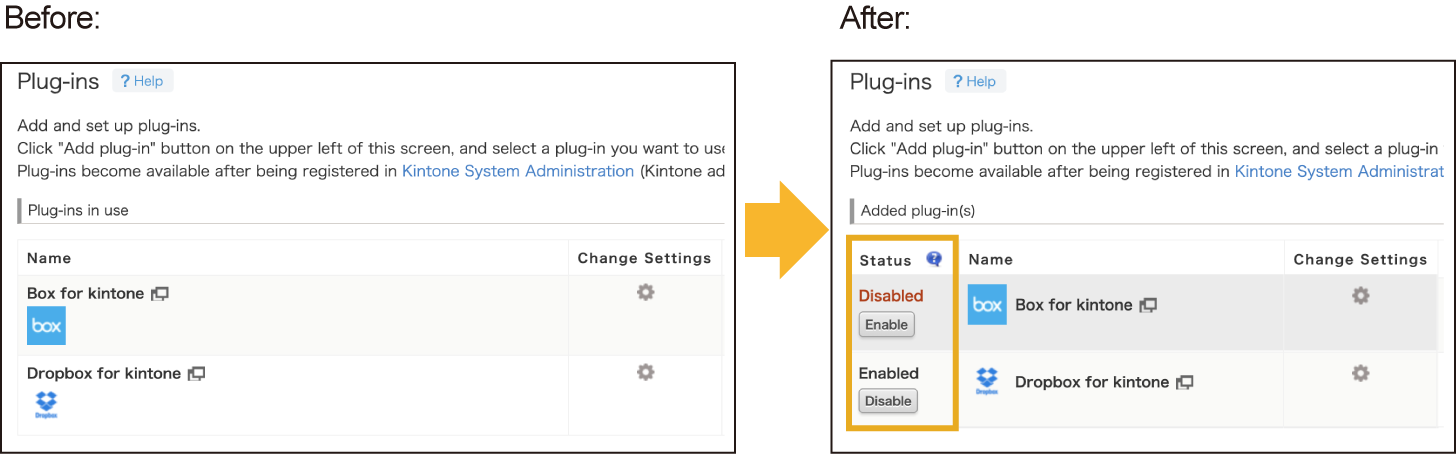Viewport: 1456px width, 454px height.
Task: Open Box for kintone settings gear, Before panel
Action: tap(646, 292)
